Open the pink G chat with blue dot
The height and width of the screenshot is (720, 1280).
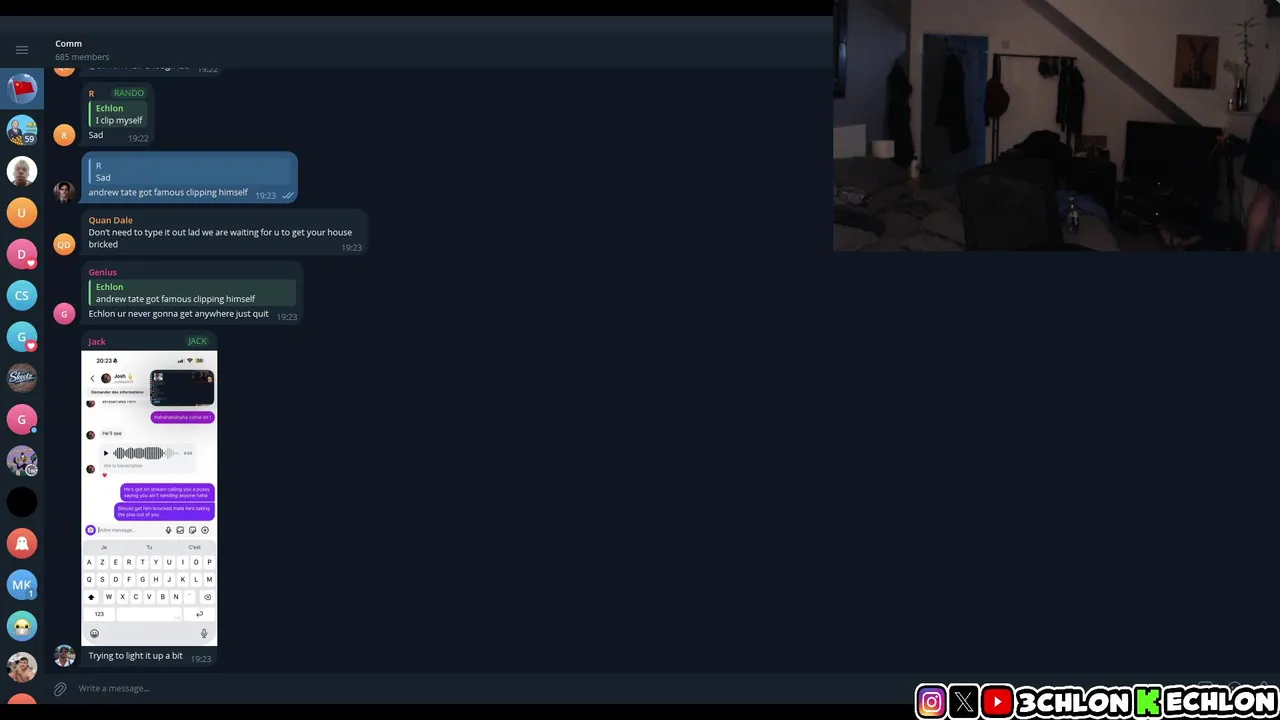point(22,419)
